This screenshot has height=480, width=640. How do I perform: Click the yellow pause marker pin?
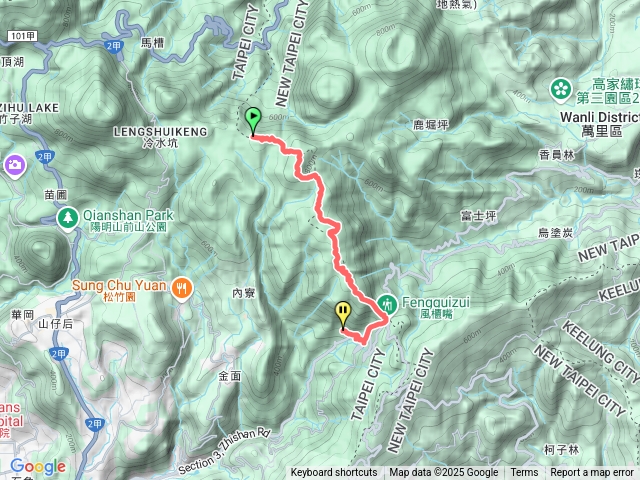click(x=343, y=316)
